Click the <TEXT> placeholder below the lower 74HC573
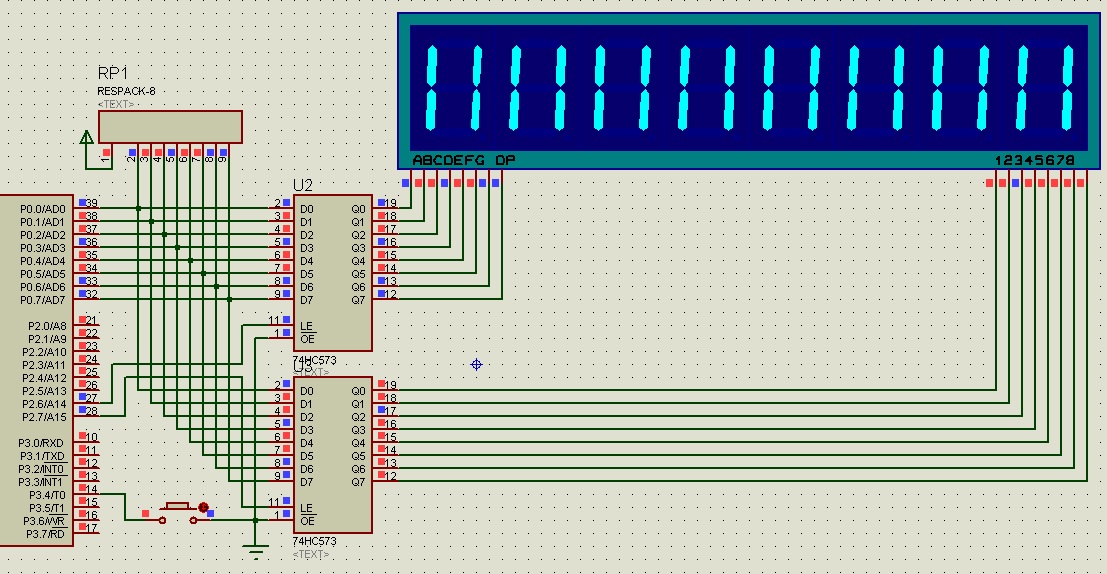 pos(311,554)
